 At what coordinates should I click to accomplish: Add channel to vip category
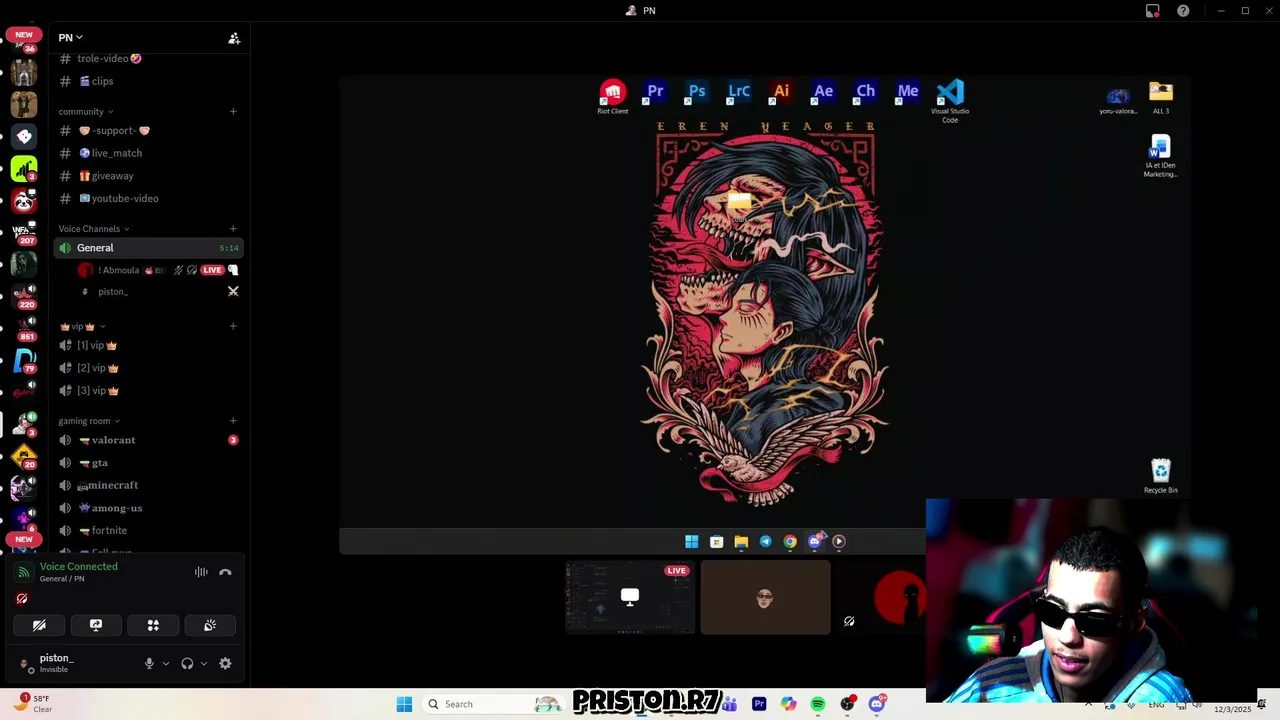(x=233, y=326)
